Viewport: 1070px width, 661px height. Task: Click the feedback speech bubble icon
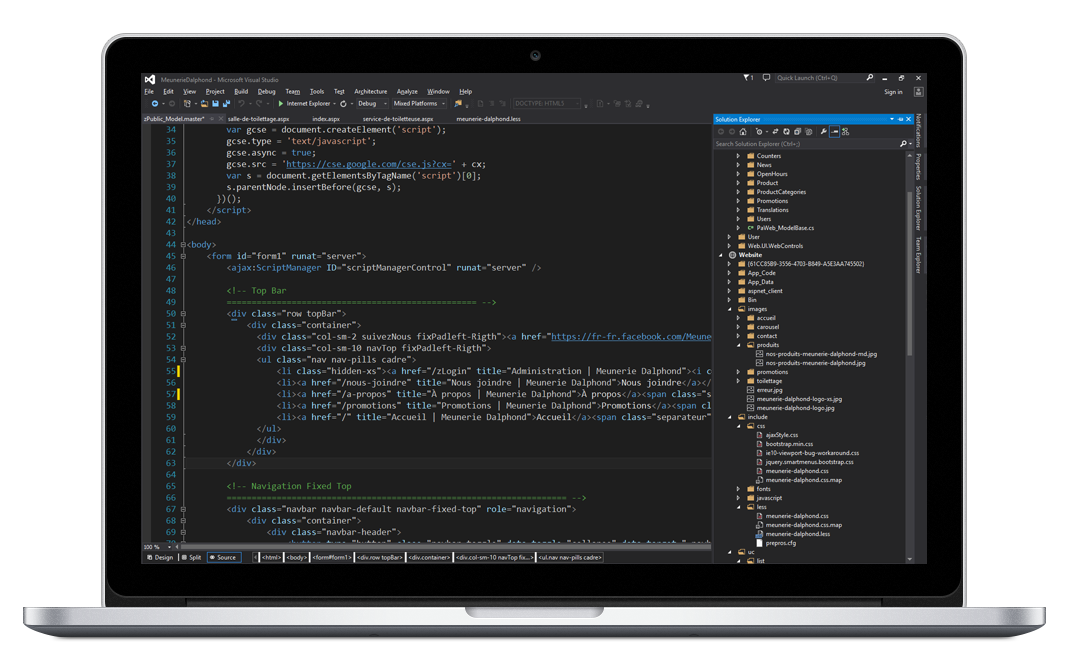(x=766, y=78)
